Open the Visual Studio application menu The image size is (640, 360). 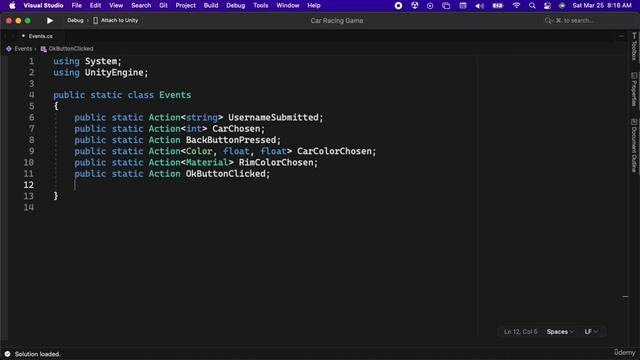43,5
